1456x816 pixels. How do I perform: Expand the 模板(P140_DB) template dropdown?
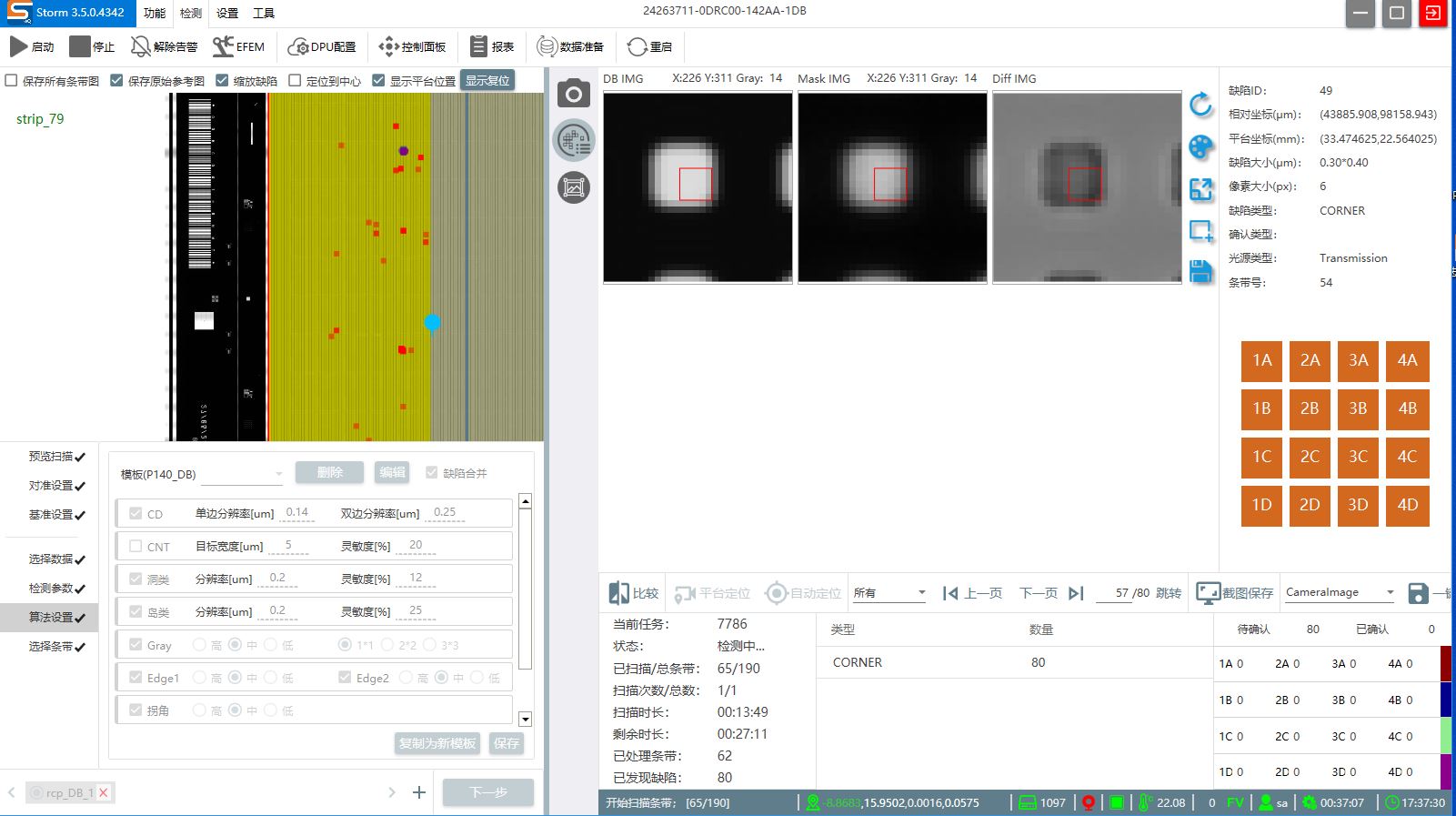click(x=278, y=474)
